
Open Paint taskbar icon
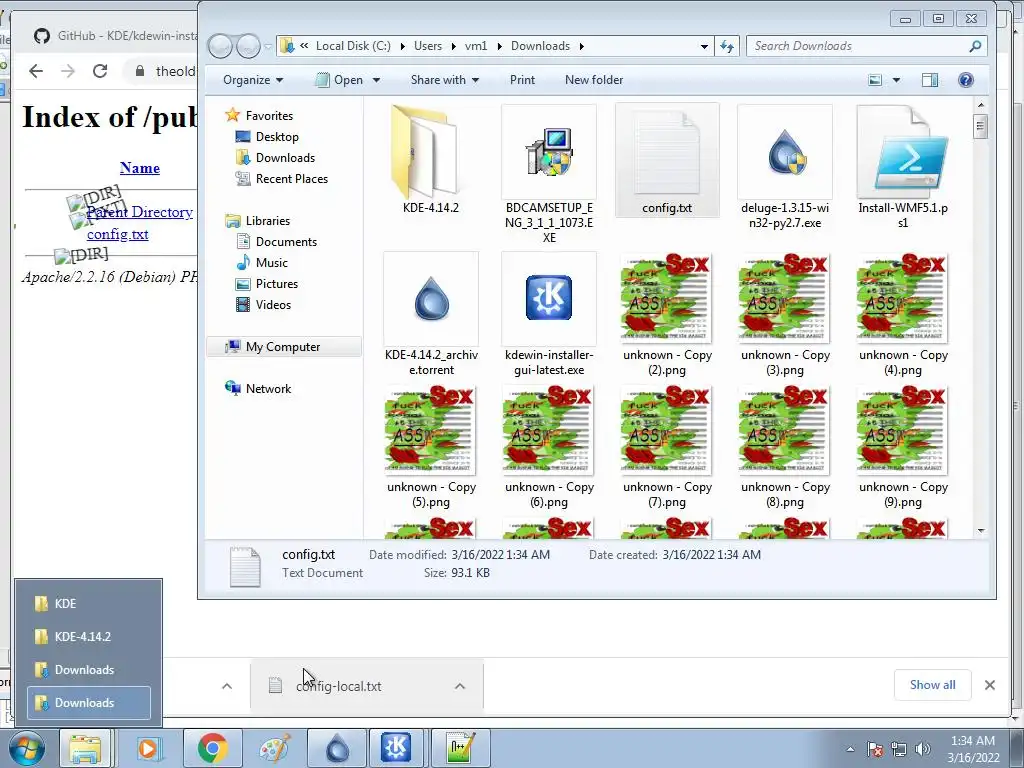(275, 748)
